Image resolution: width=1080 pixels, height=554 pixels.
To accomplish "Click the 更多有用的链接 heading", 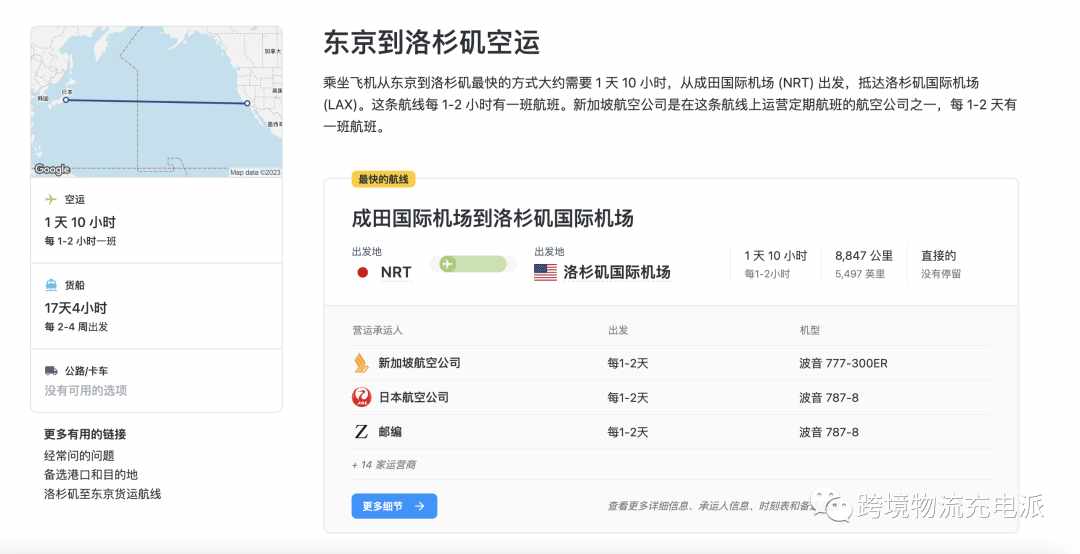I will (x=85, y=434).
